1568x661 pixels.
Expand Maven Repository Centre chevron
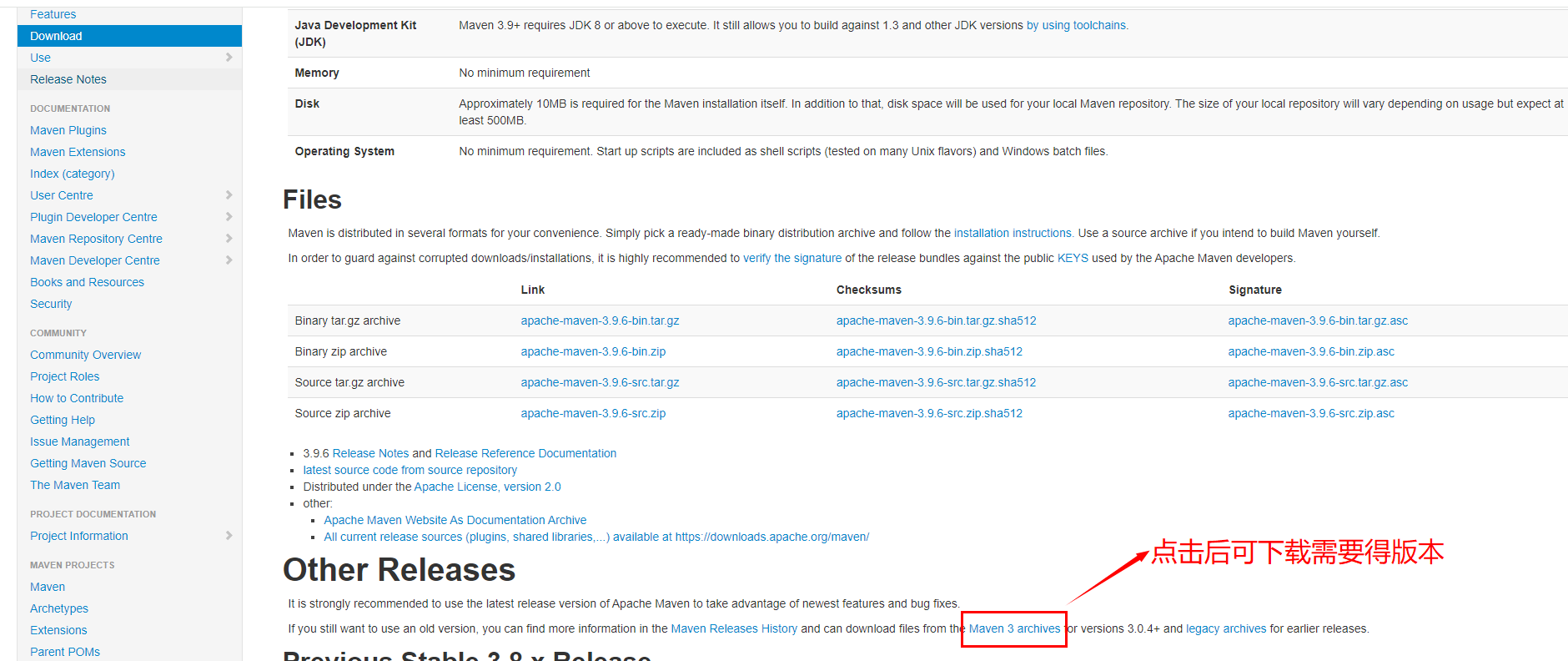[x=229, y=238]
